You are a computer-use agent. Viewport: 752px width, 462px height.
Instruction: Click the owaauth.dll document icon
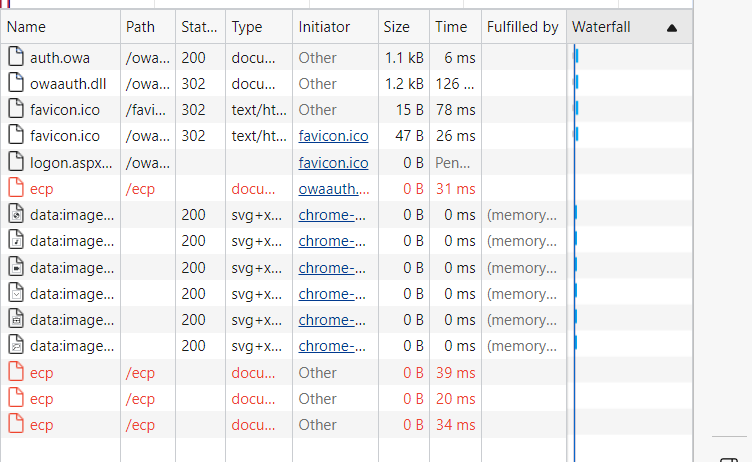(15, 84)
